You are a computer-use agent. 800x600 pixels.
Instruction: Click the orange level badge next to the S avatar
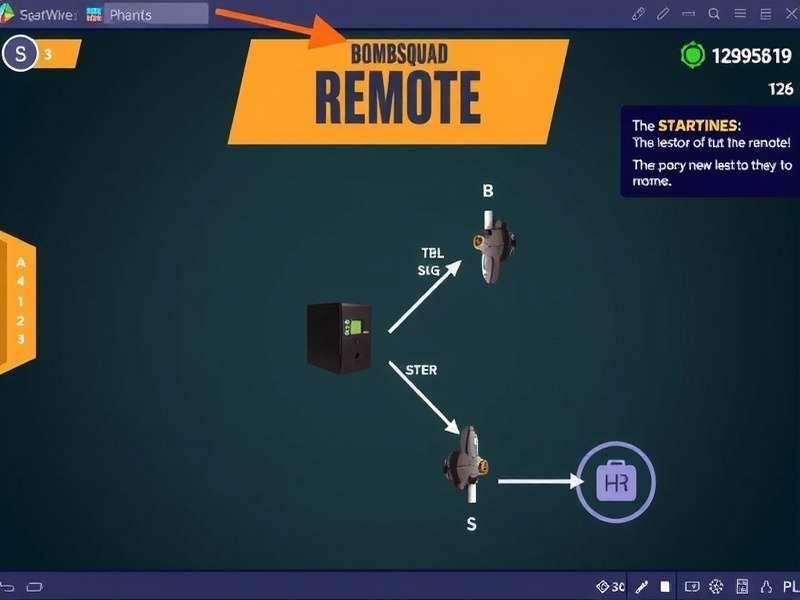pyautogui.click(x=58, y=54)
